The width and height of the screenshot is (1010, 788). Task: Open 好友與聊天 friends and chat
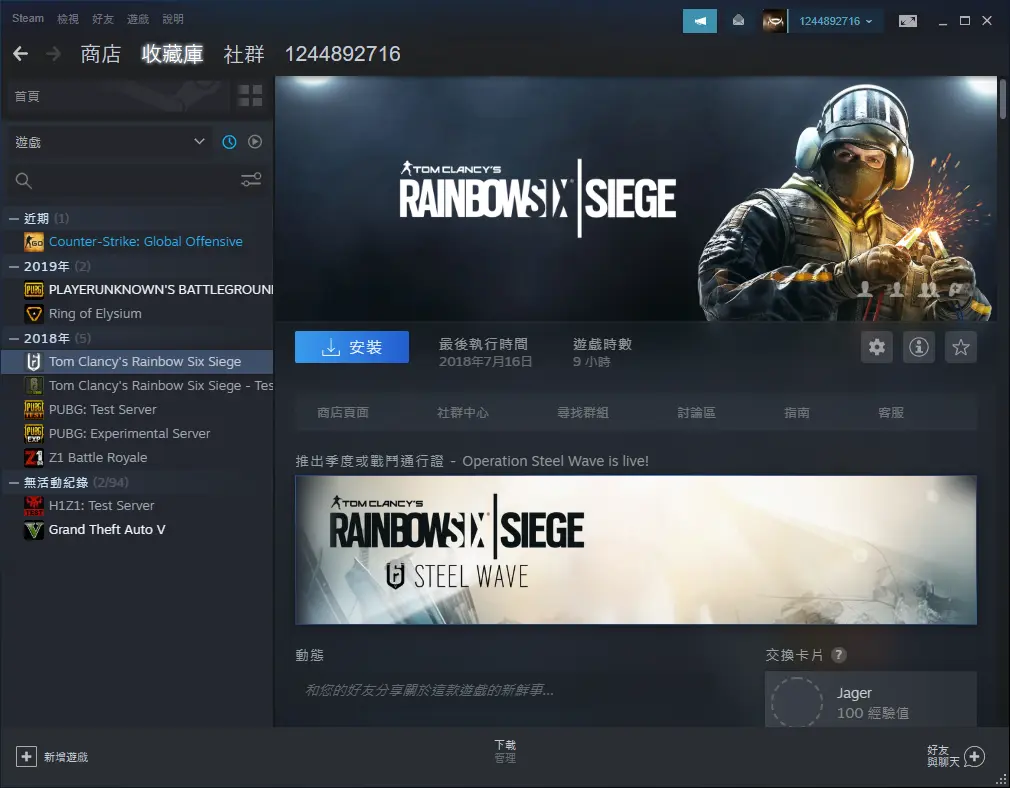pos(956,756)
